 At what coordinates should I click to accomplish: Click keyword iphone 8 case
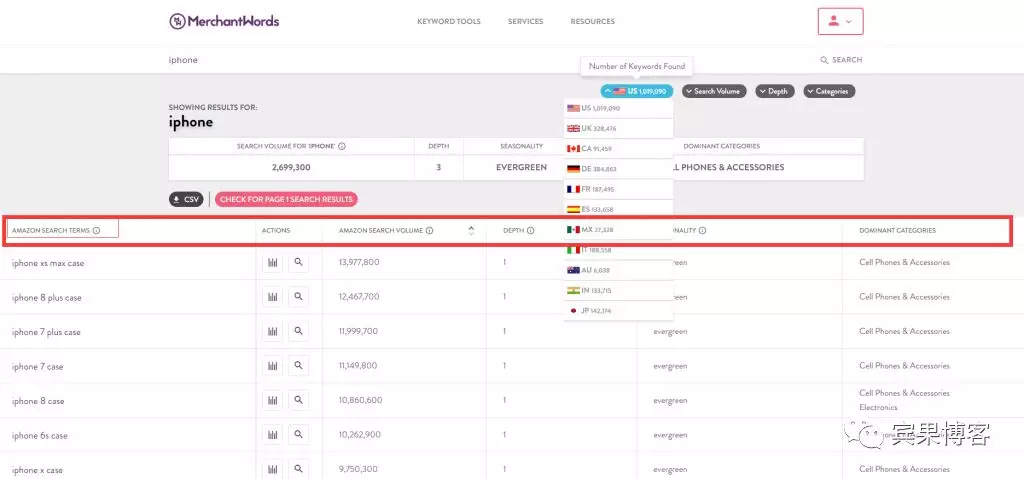pyautogui.click(x=38, y=401)
